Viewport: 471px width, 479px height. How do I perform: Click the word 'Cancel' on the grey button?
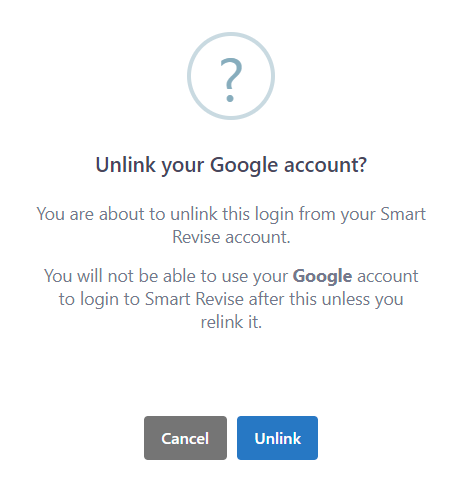click(185, 438)
